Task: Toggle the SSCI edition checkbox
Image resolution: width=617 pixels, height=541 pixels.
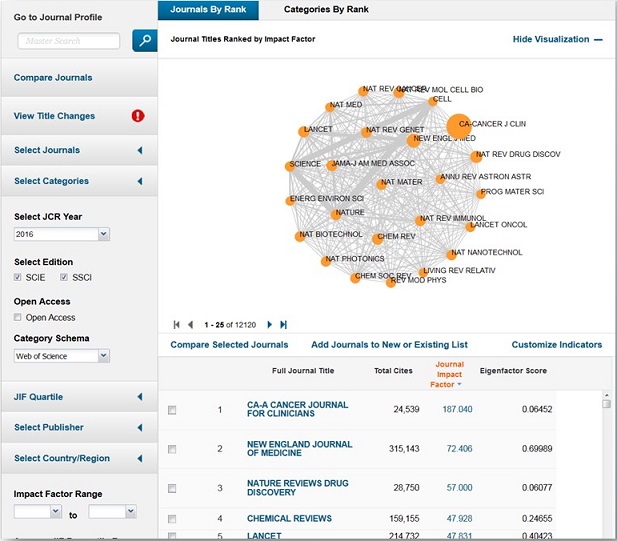Action: tap(64, 277)
